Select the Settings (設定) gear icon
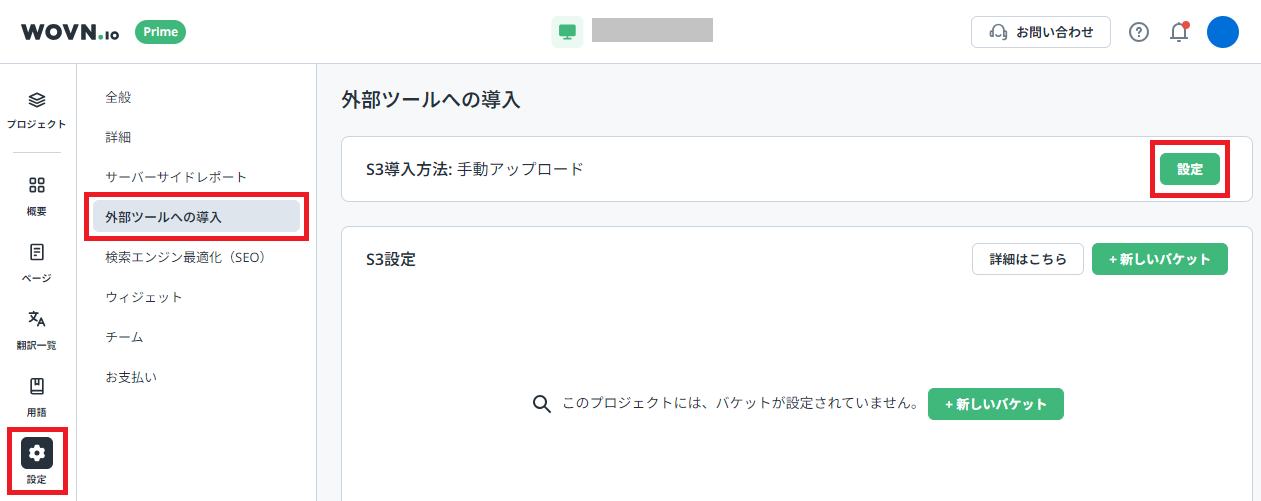 [x=37, y=453]
